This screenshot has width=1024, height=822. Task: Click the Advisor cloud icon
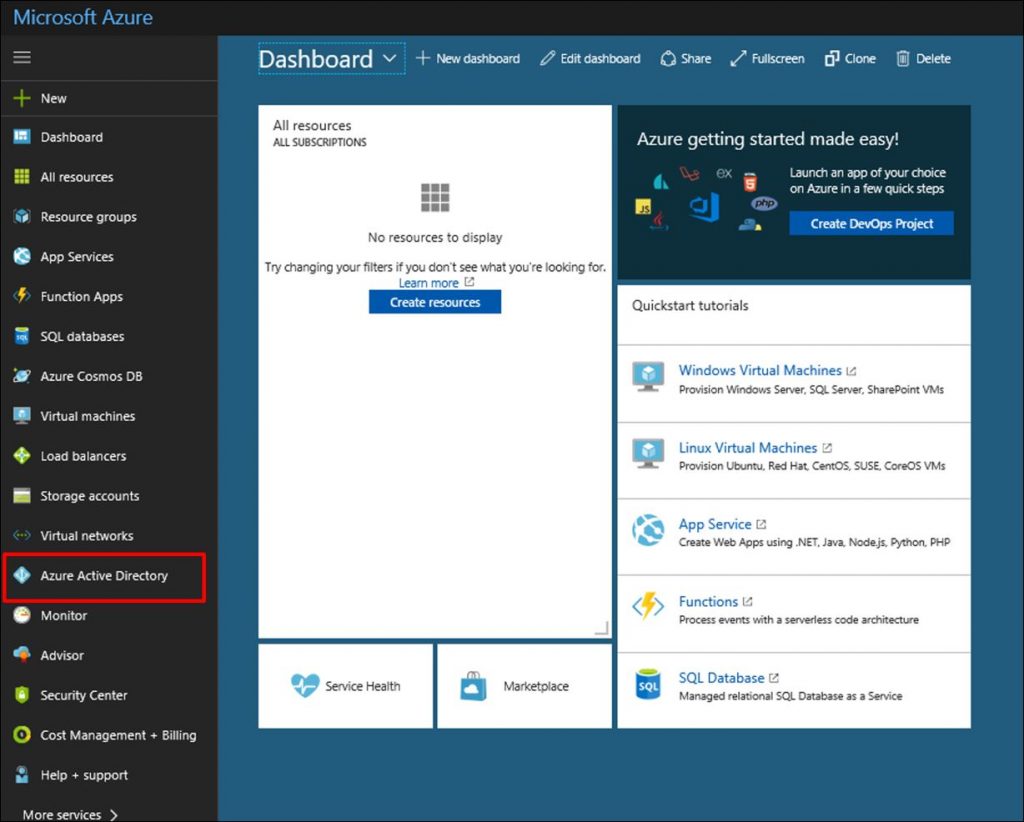click(x=22, y=654)
